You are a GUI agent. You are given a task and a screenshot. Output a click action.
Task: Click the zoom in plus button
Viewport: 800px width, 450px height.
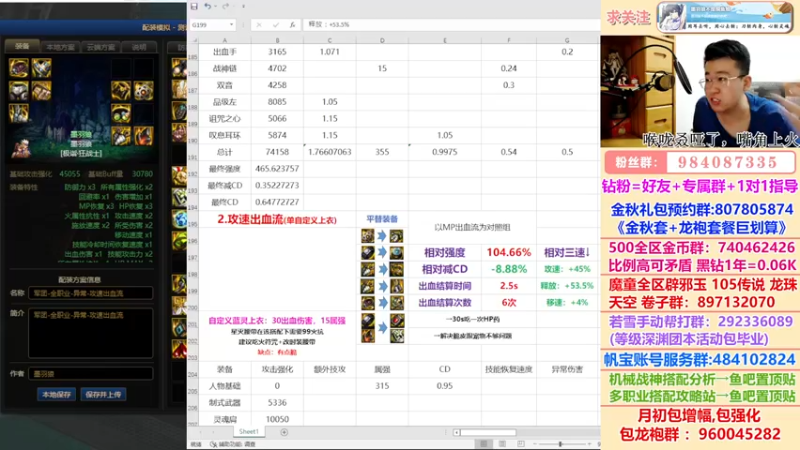point(590,444)
